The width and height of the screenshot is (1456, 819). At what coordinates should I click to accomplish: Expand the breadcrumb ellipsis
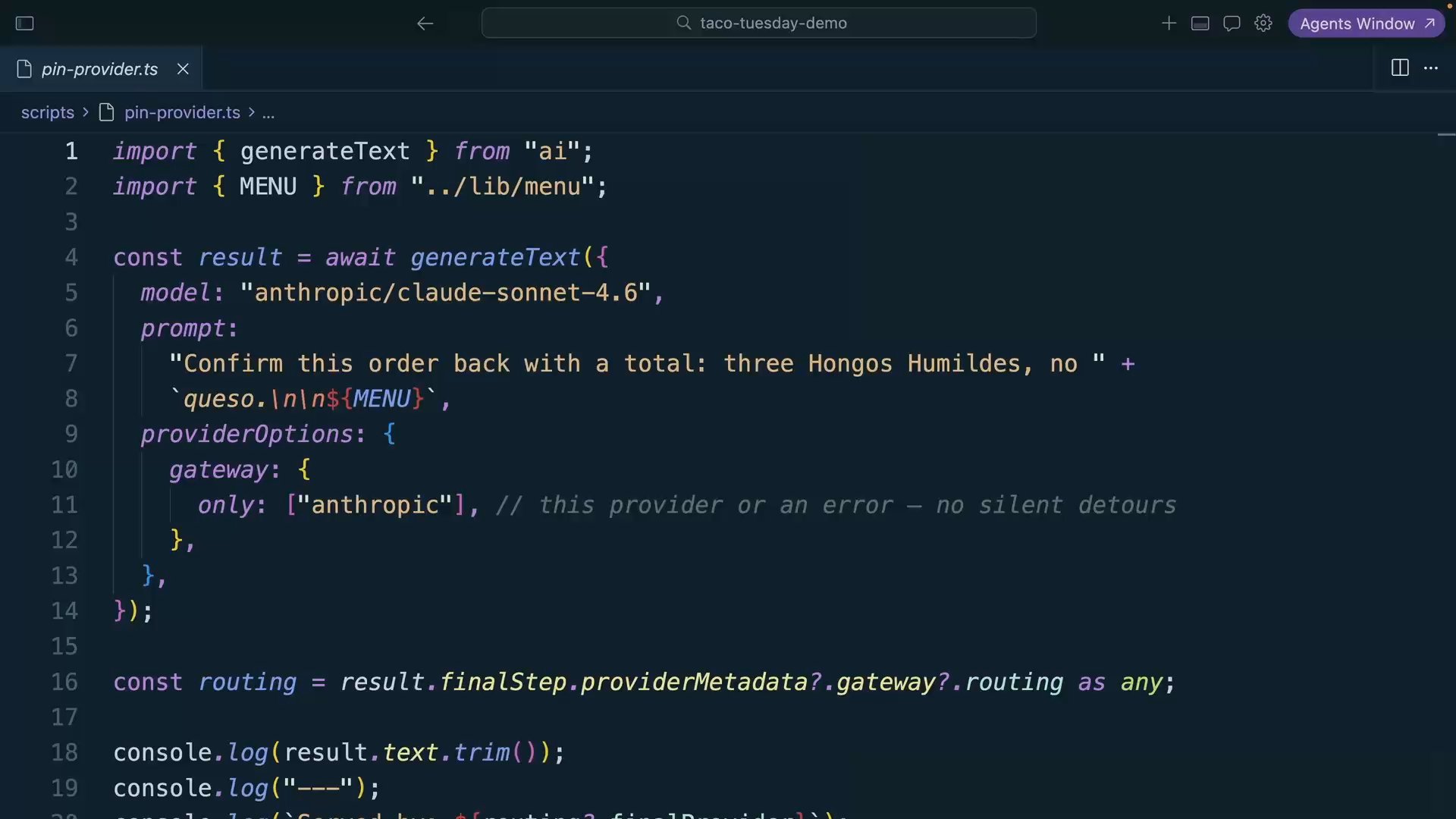click(x=268, y=114)
